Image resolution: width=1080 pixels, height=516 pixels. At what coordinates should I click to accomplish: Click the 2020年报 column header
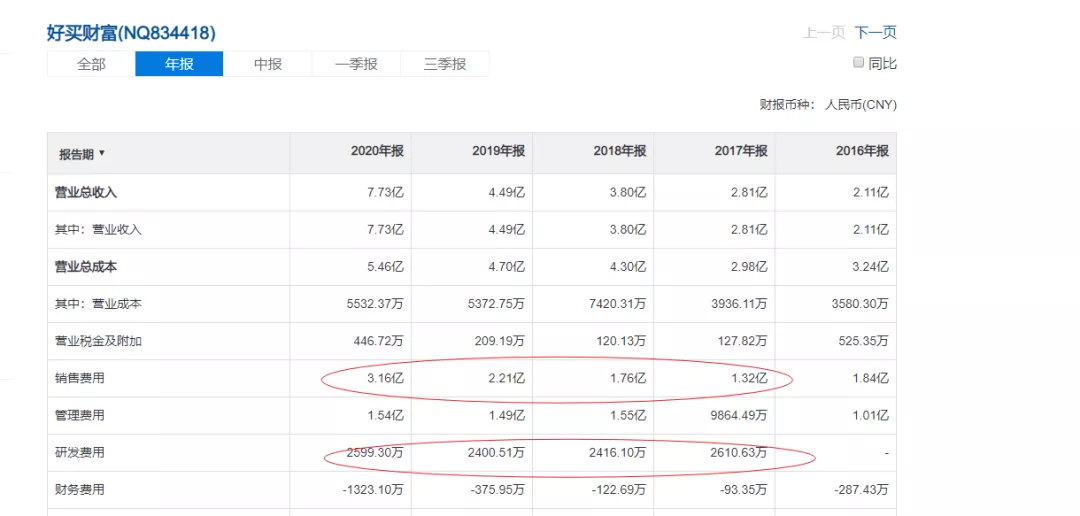[x=377, y=152]
